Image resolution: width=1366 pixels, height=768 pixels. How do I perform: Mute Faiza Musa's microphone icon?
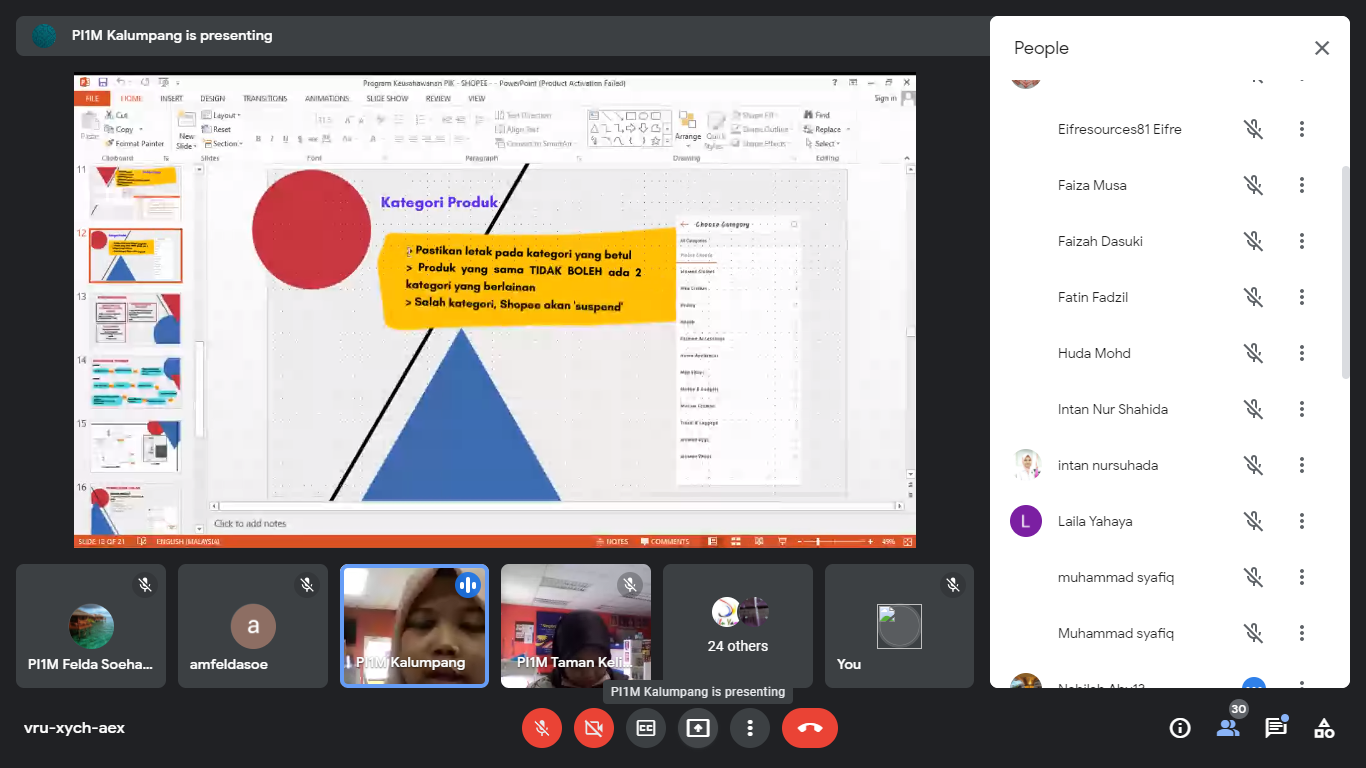tap(1253, 185)
